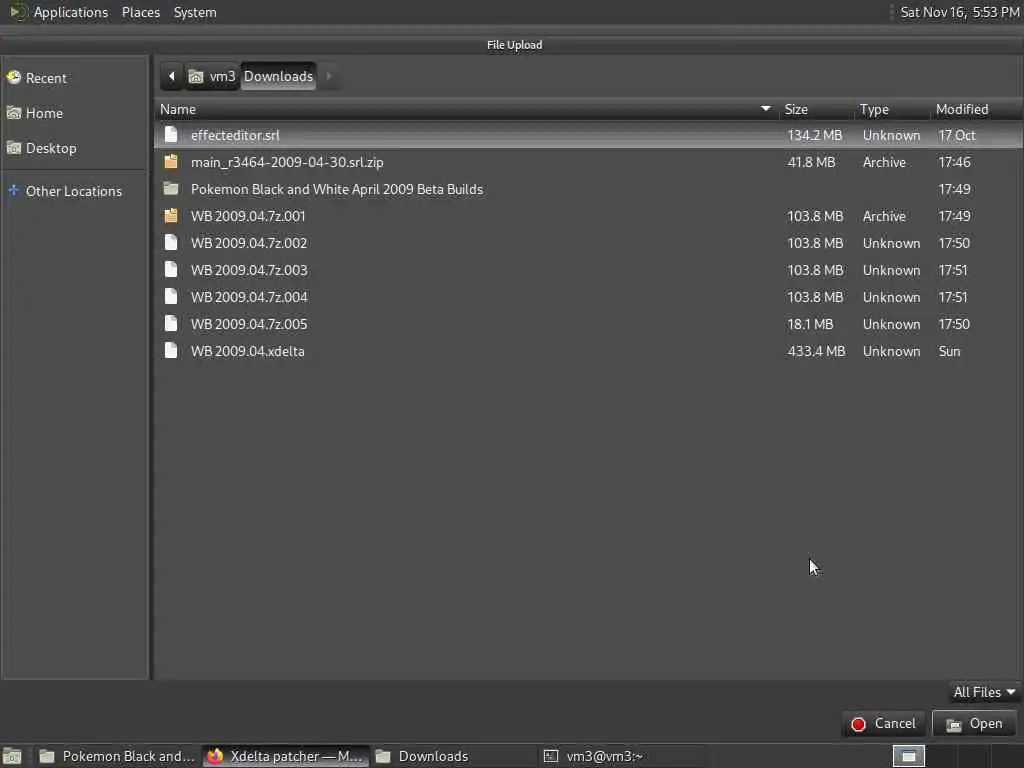Click folder icon of Pokemon Black and White Builds
This screenshot has width=1024, height=768.
171,189
